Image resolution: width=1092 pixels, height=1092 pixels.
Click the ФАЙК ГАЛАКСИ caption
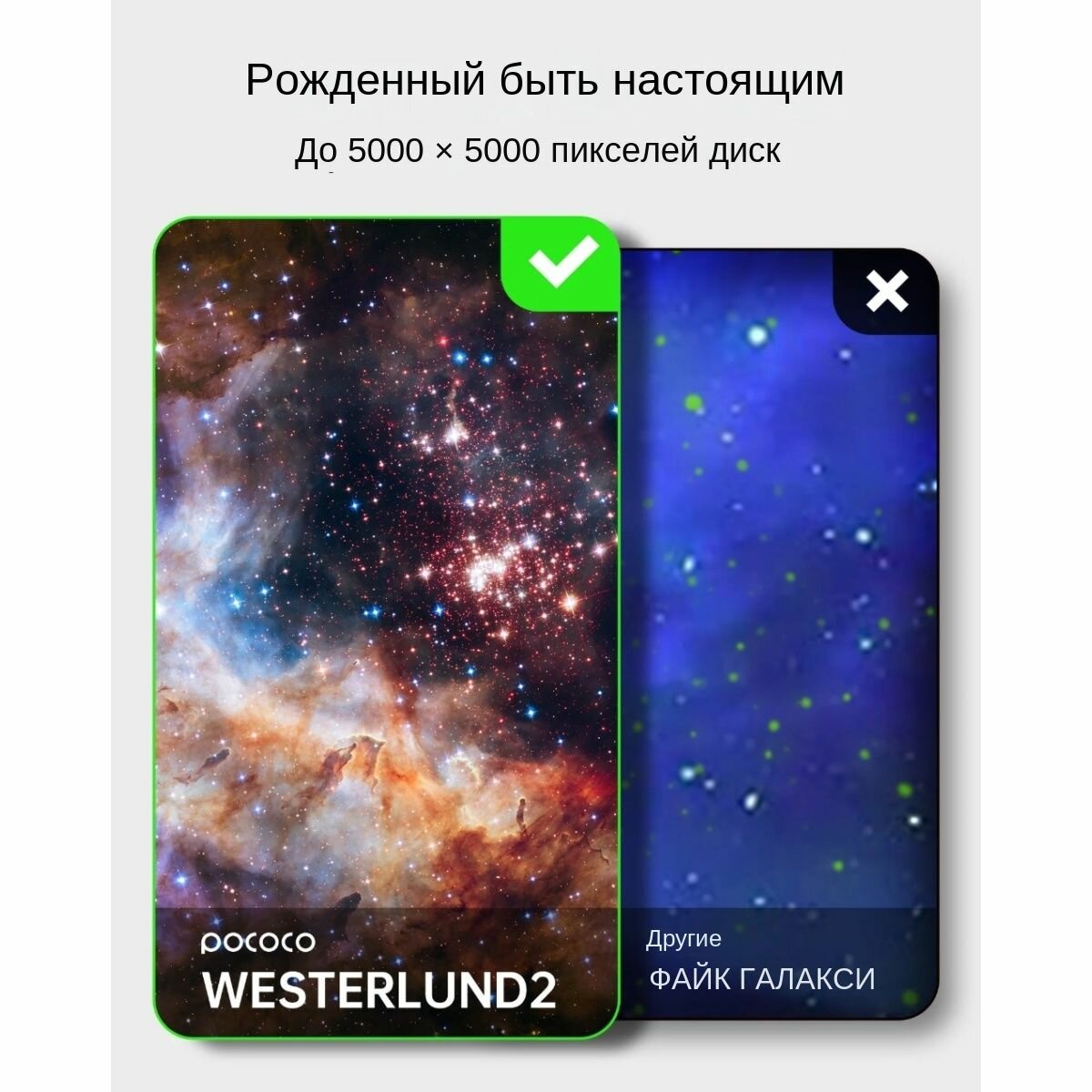pyautogui.click(x=762, y=979)
